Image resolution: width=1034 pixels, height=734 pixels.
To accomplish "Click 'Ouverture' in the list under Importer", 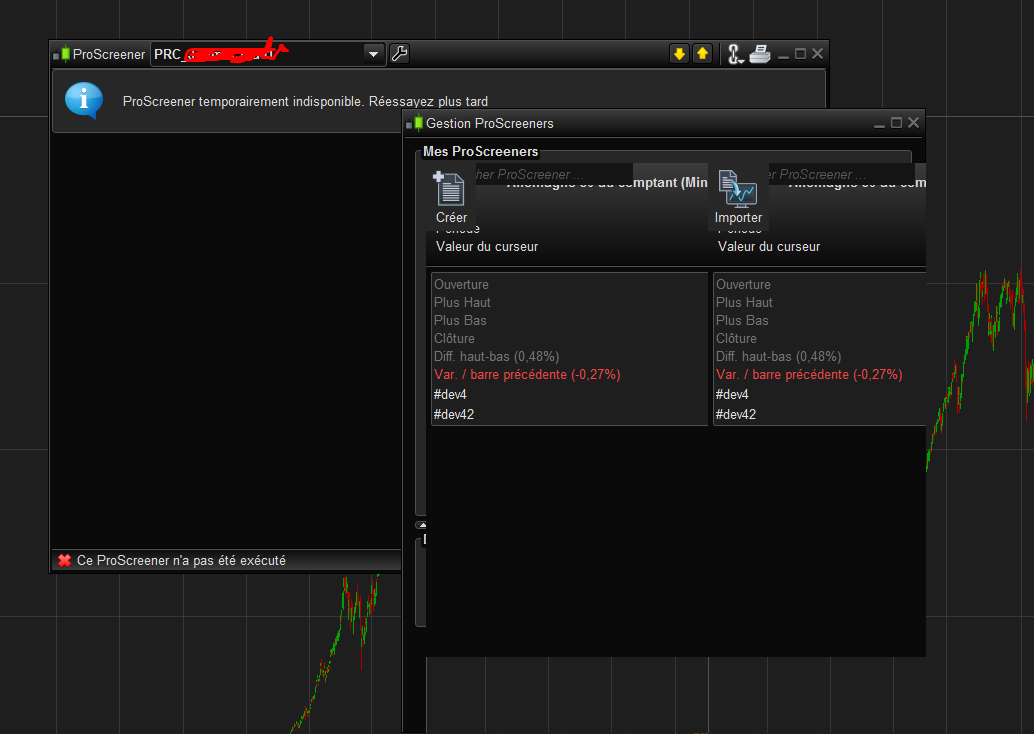I will [x=743, y=284].
